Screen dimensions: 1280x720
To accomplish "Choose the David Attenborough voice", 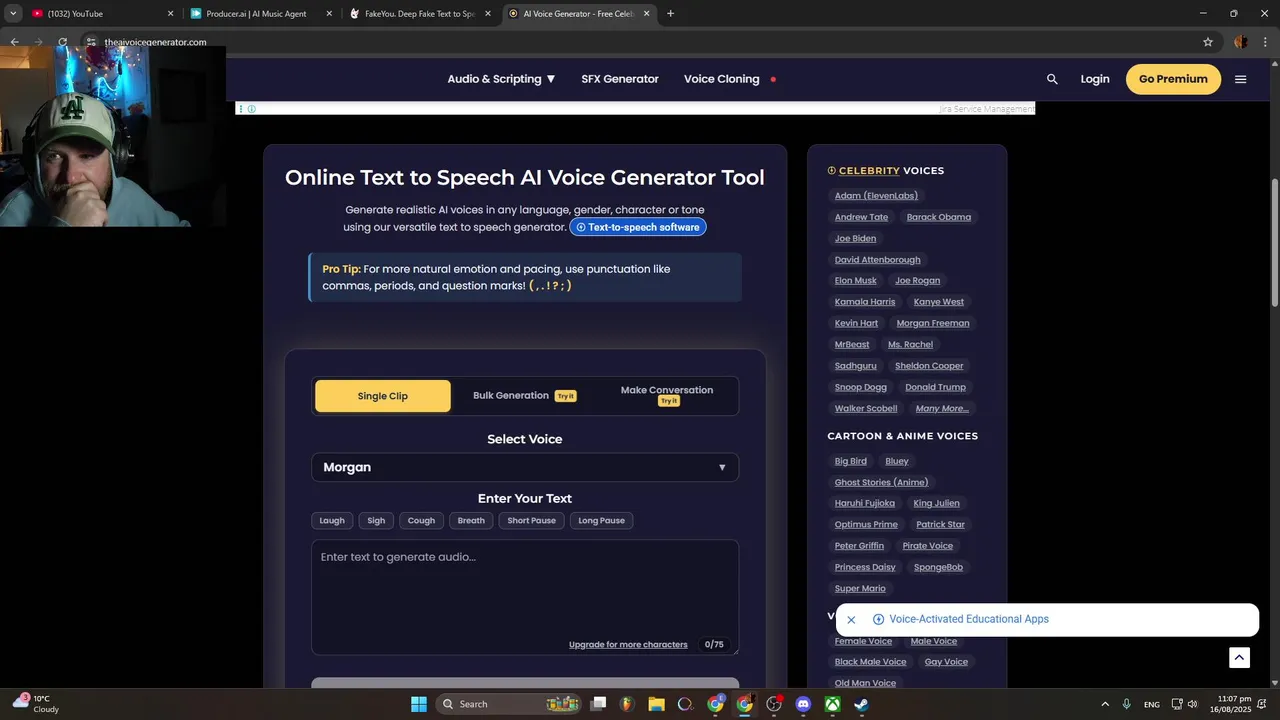I will click(878, 260).
